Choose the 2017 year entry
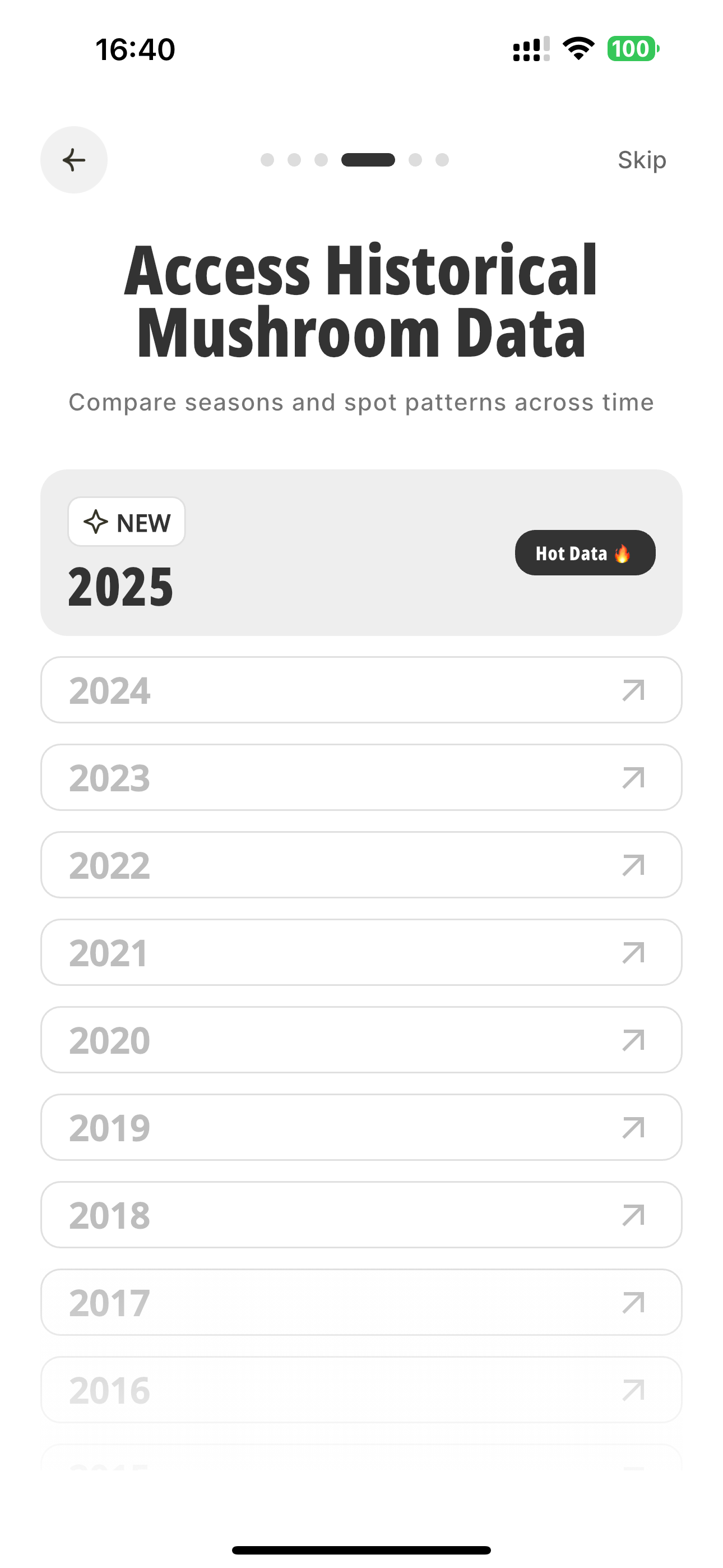Screen dimensions: 723x1568 [x=361, y=1302]
